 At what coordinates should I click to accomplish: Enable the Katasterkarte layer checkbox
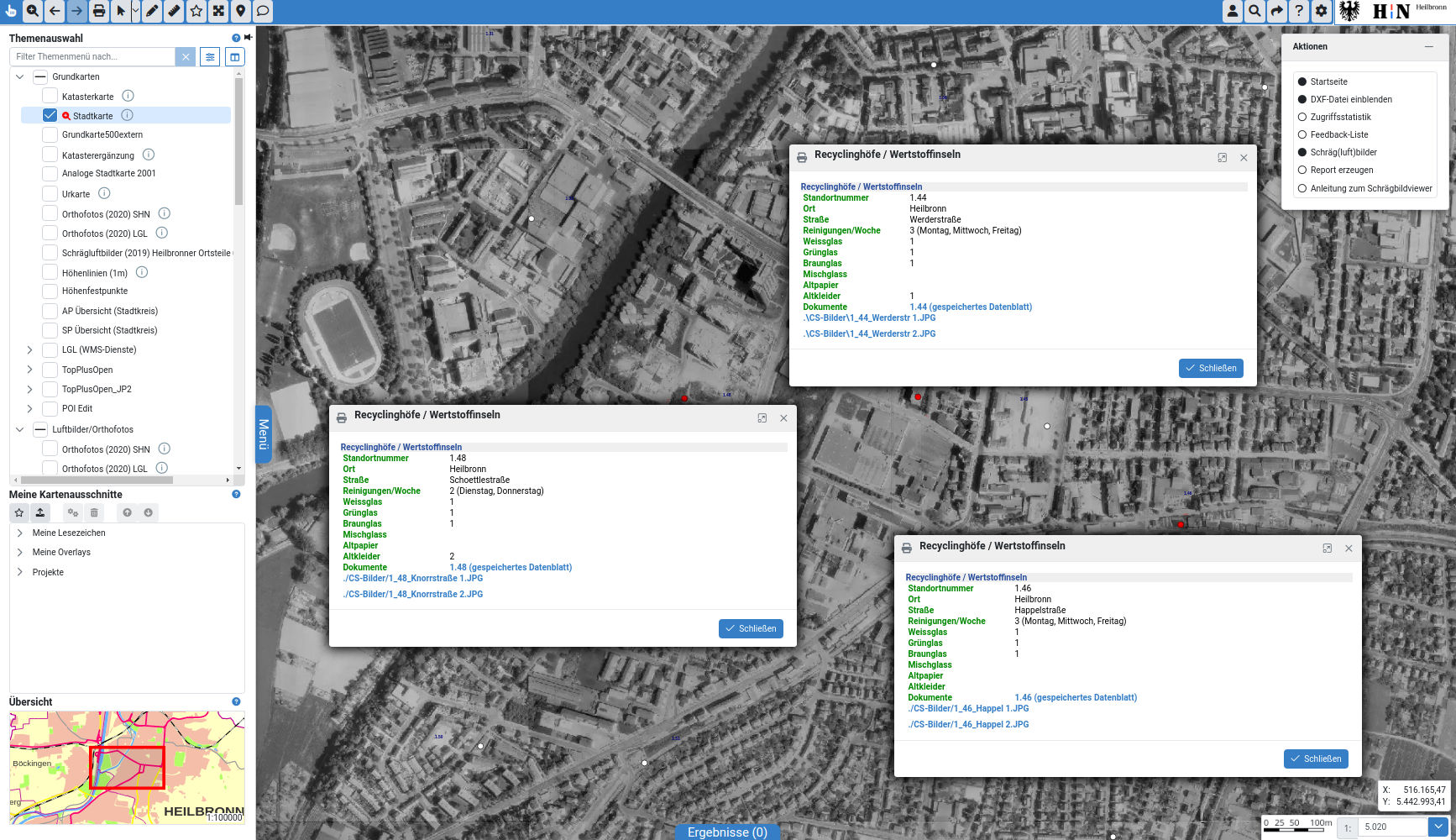[50, 96]
